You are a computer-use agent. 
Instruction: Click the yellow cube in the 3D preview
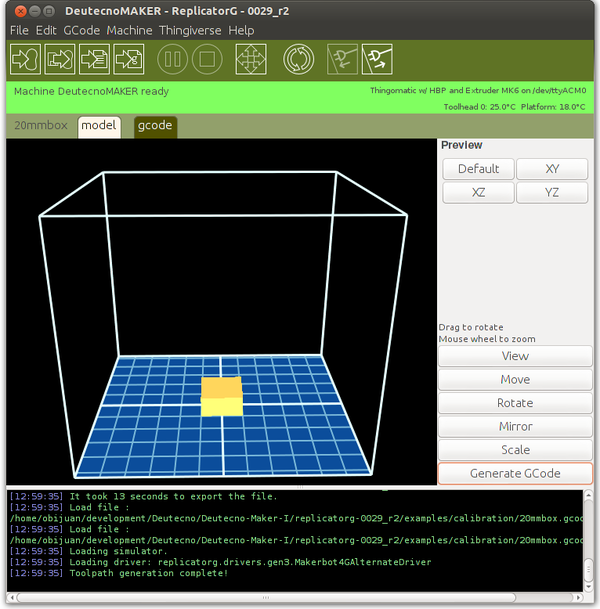(x=221, y=396)
